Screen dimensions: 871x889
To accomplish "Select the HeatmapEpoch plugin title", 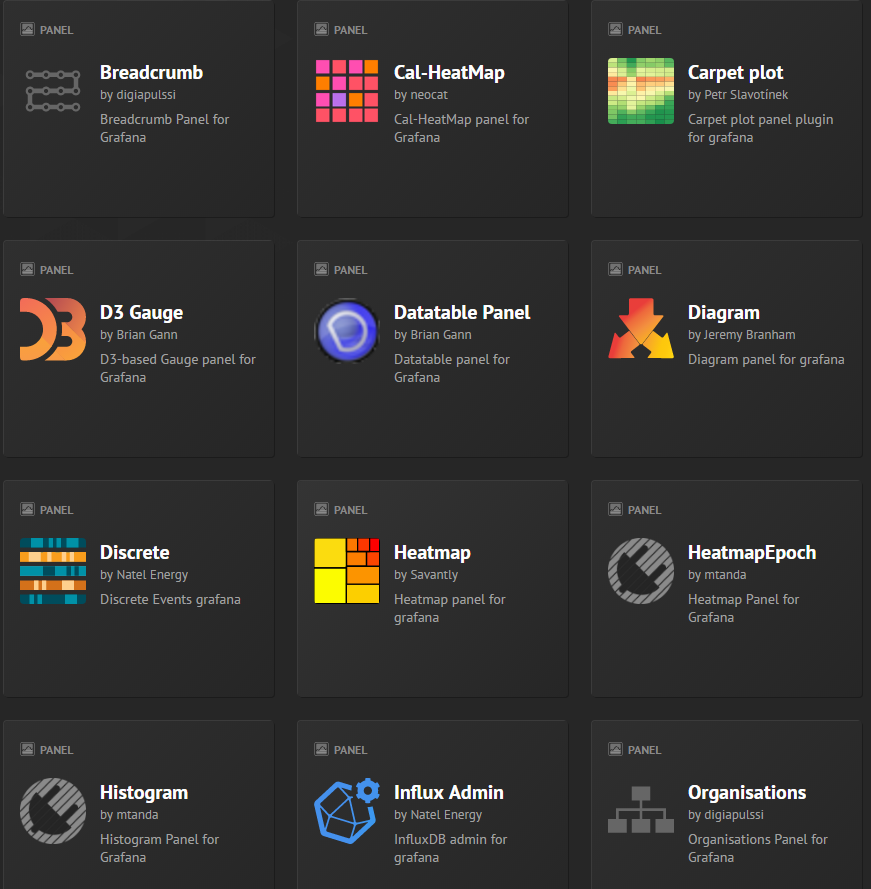I will click(752, 552).
